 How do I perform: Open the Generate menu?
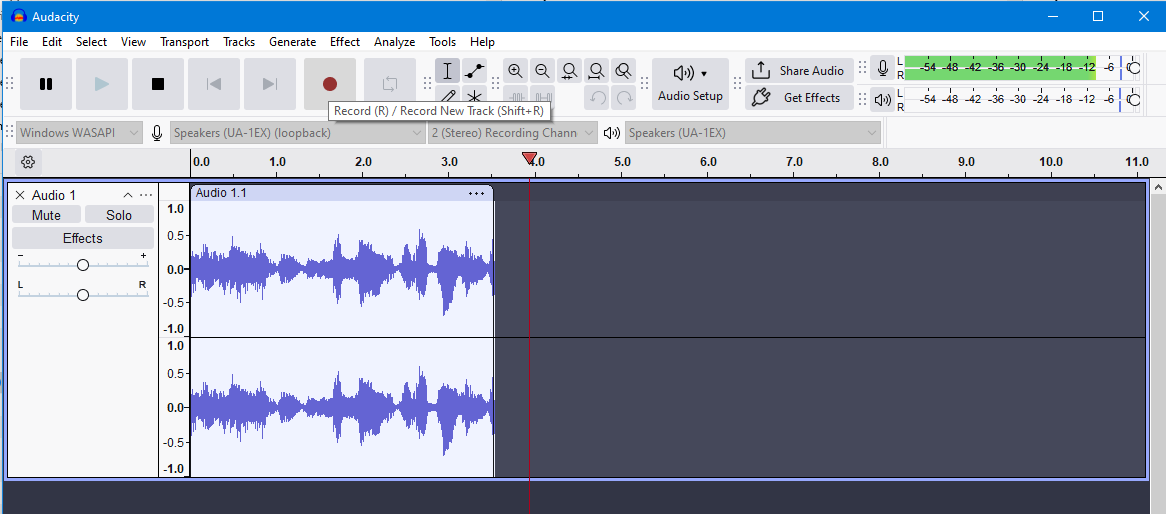[x=292, y=42]
